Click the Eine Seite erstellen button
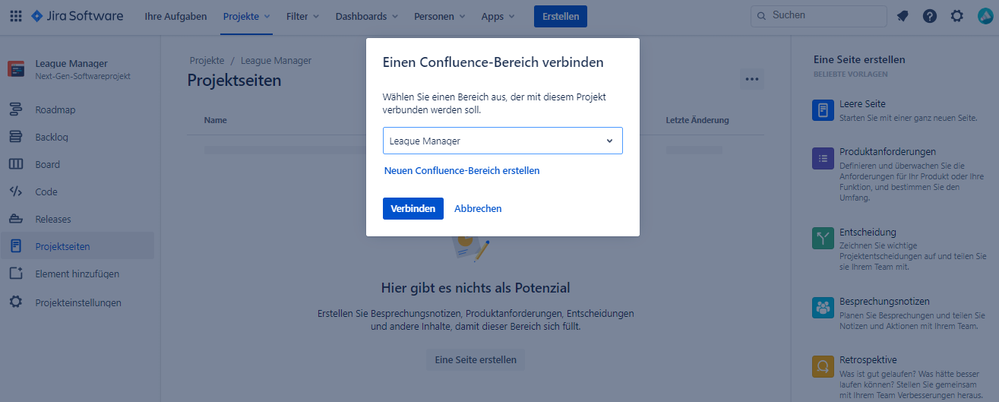 [475, 359]
